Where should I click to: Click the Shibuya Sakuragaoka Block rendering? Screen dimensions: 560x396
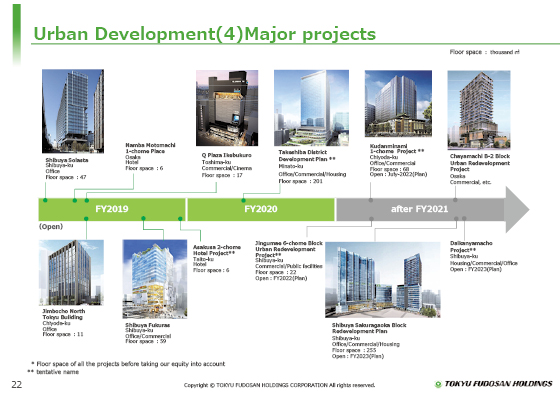pyautogui.click(x=382, y=280)
